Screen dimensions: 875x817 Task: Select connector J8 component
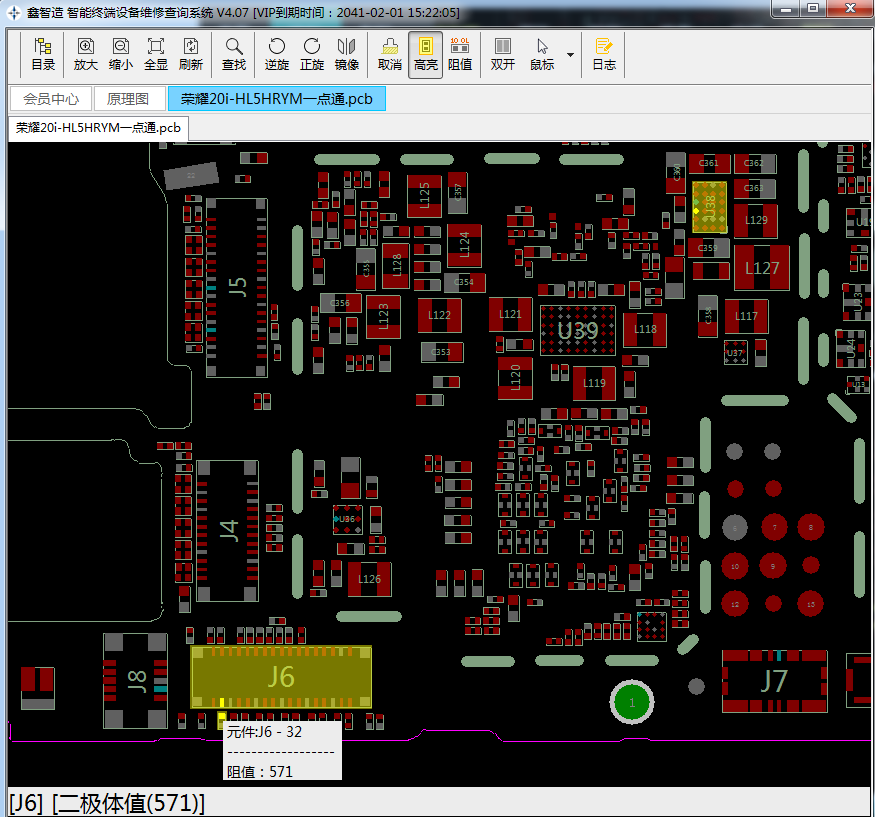coord(136,681)
